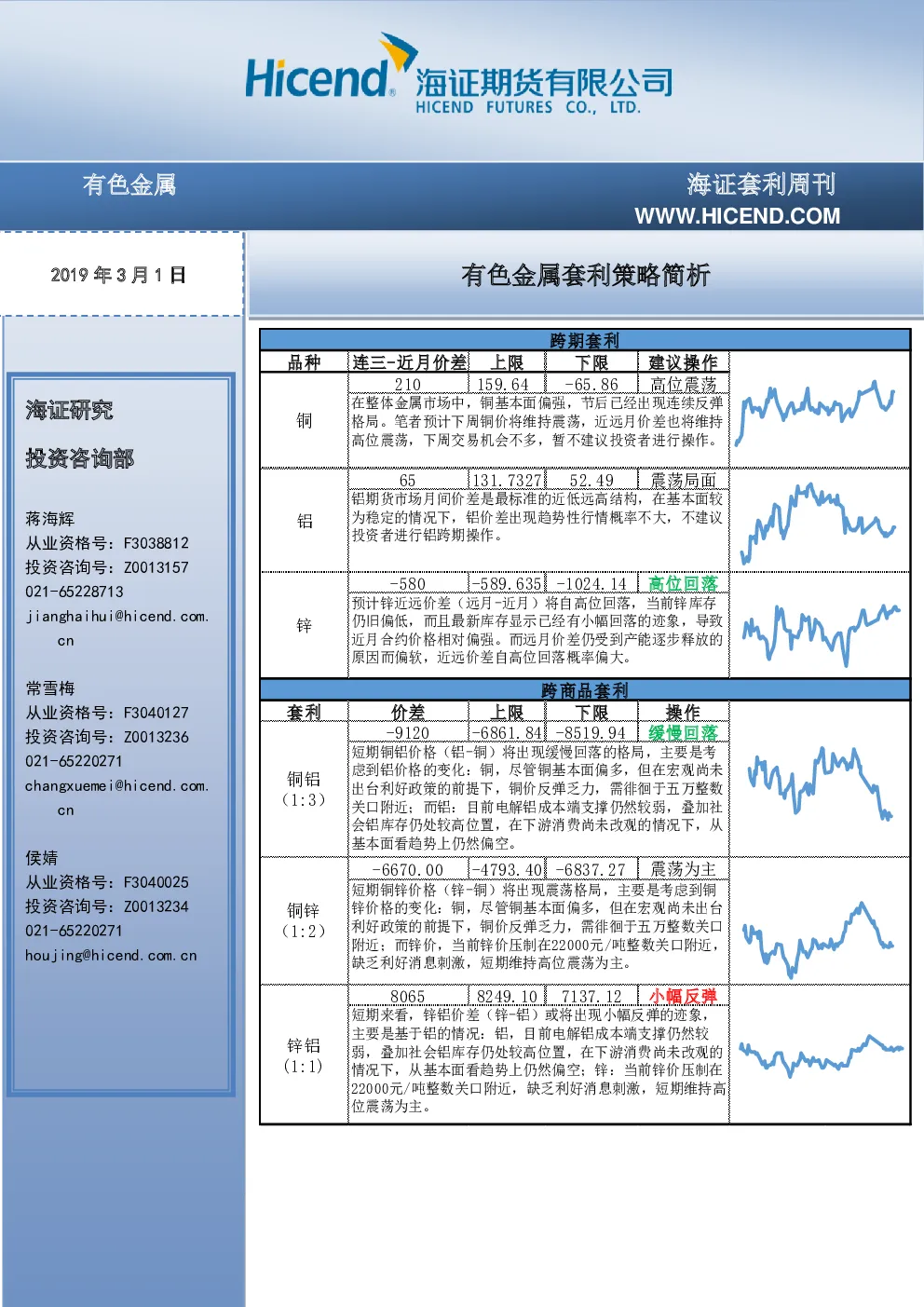Viewport: 924px width, 1307px height.
Task: Click the 海证研究 sidebar heading
Action: coord(69,410)
